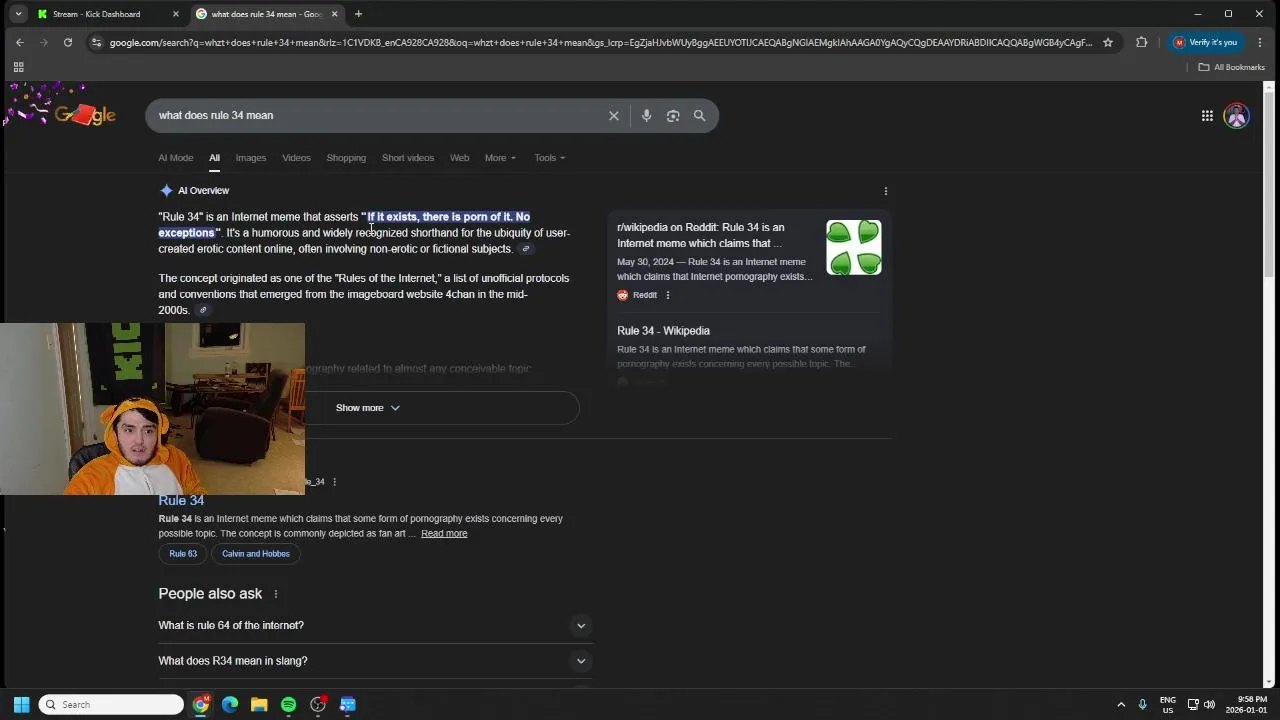Open the People also ask options menu
1280x720 pixels.
(x=276, y=594)
